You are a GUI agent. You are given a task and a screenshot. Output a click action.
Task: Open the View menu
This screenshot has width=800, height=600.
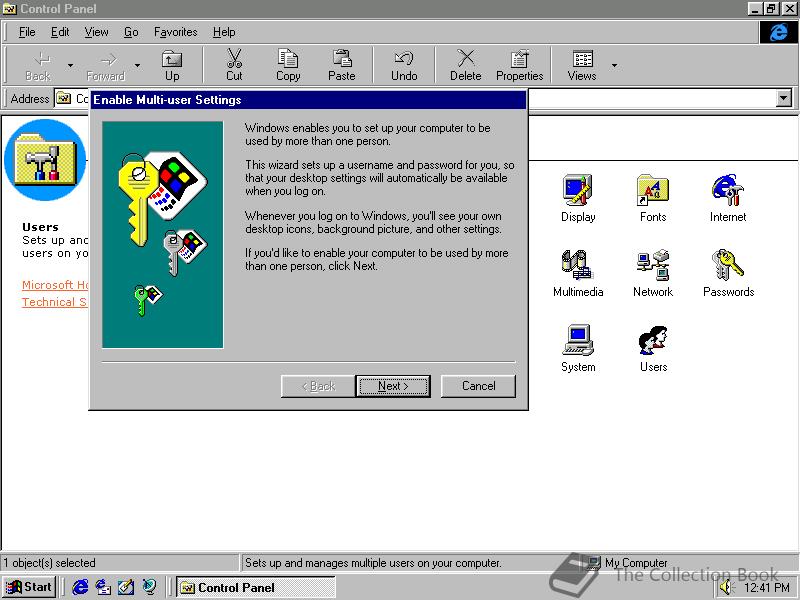[96, 32]
